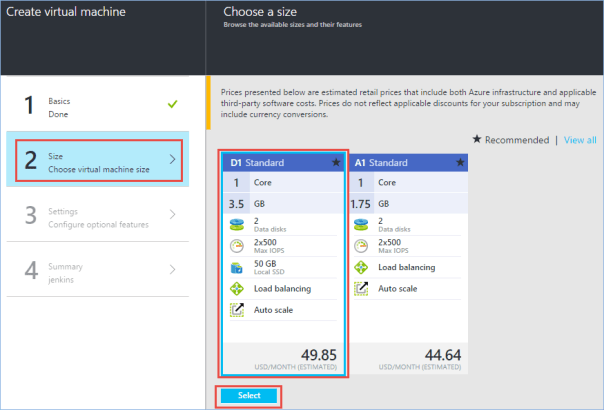Click the Load balancing icon in D1 card

click(x=235, y=289)
